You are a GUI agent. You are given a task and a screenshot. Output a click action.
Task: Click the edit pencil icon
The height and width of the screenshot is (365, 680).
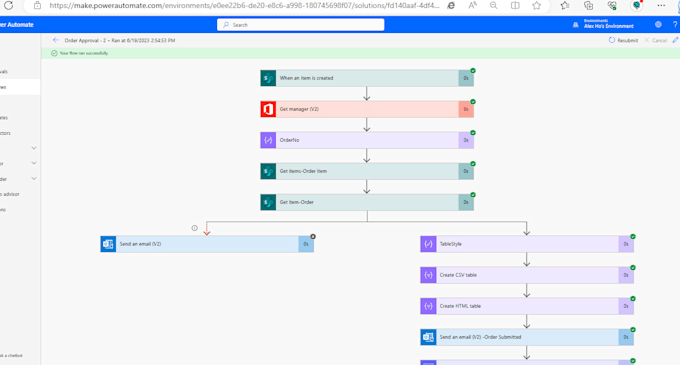click(675, 40)
